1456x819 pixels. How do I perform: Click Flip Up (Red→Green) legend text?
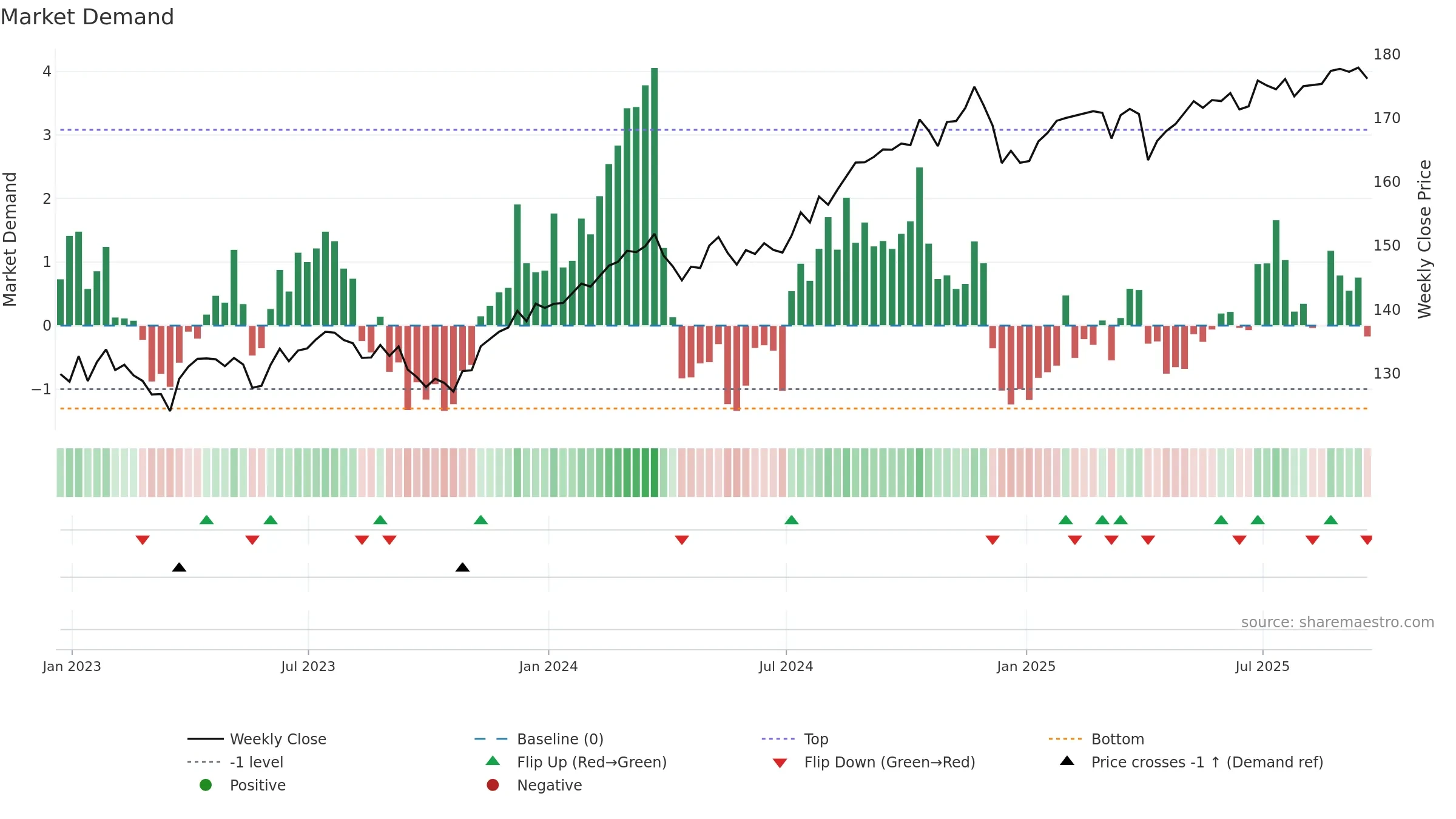(x=591, y=762)
